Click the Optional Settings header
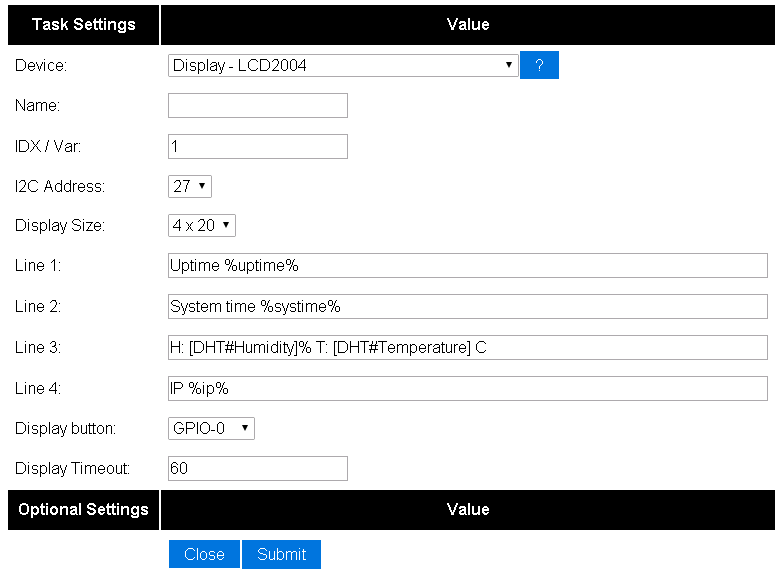The width and height of the screenshot is (779, 575). coord(83,510)
